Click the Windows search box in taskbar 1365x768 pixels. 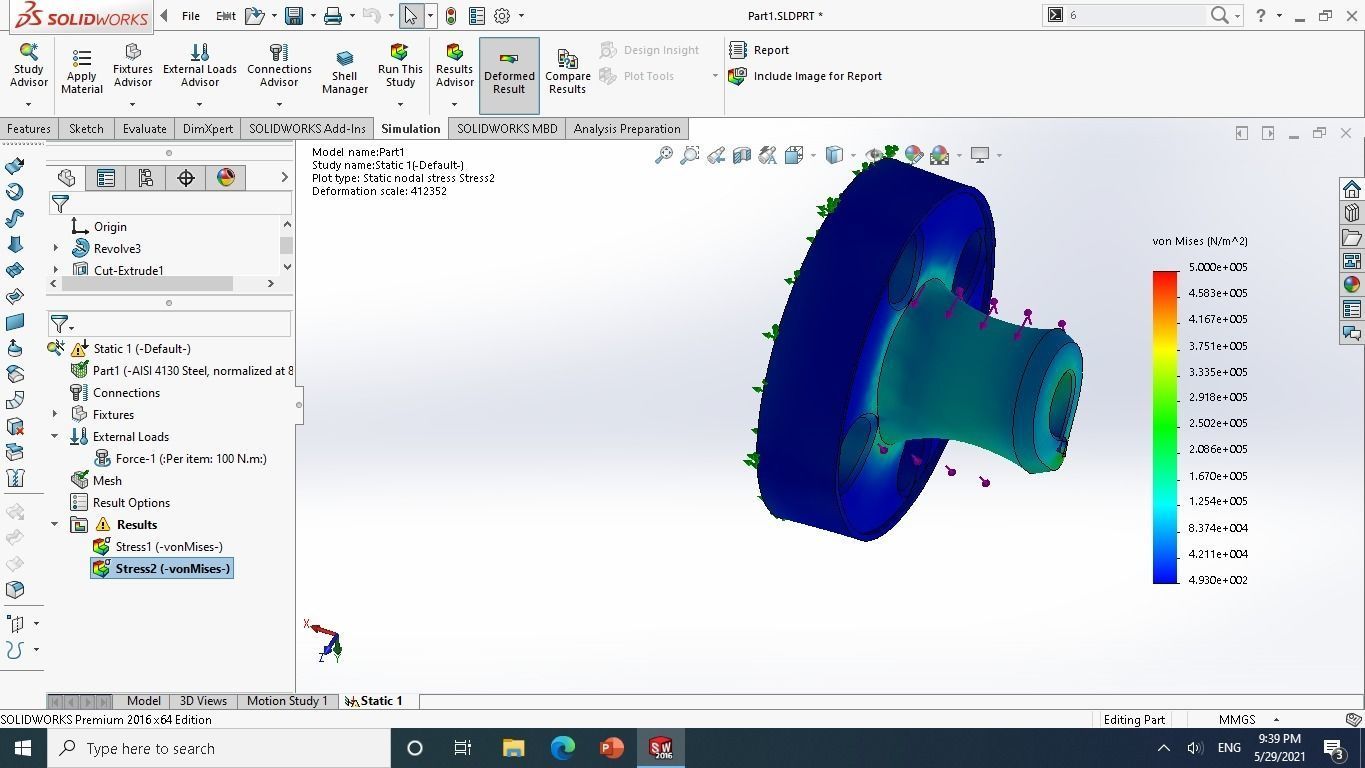(x=218, y=748)
